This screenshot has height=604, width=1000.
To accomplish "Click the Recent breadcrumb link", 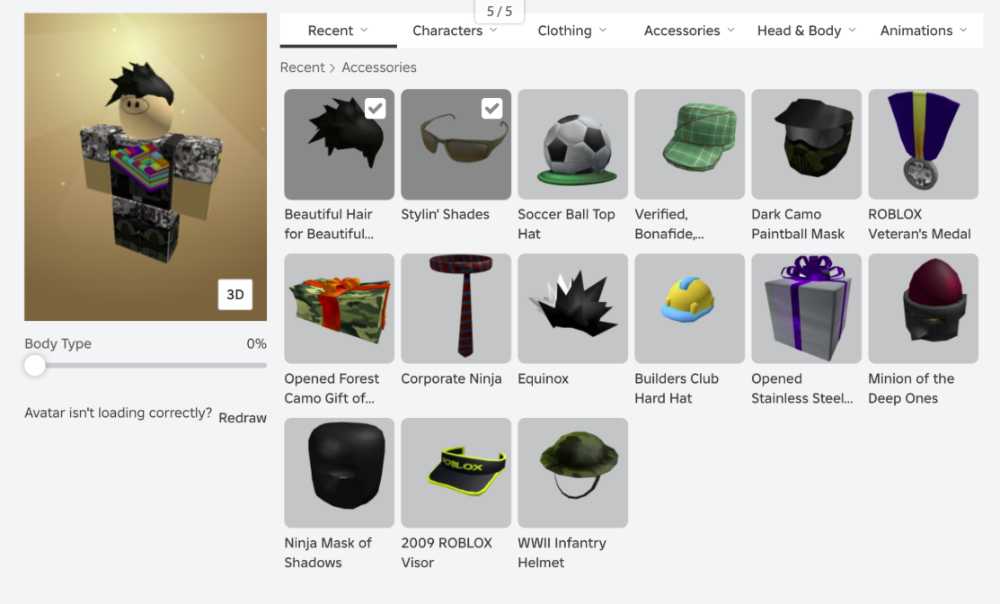I will pyautogui.click(x=302, y=67).
